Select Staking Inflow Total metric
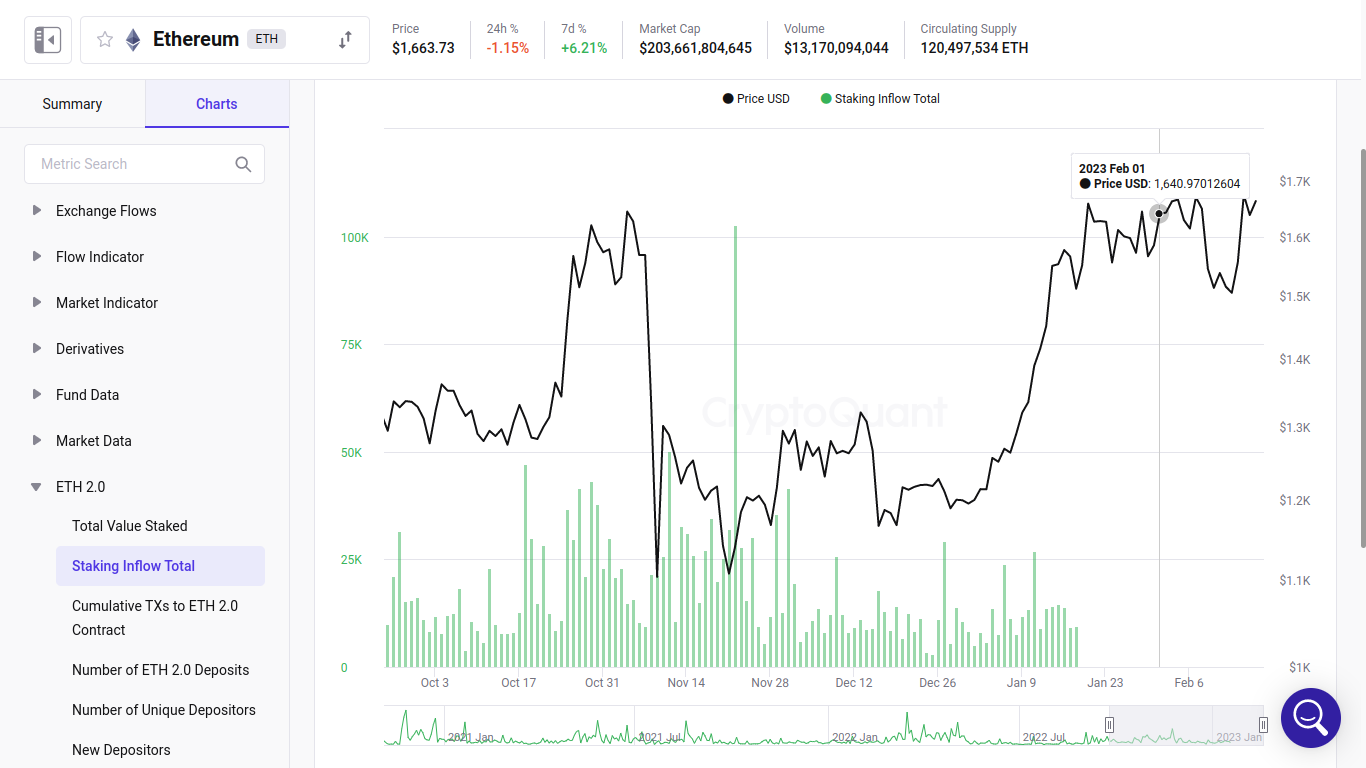The image size is (1366, 768). click(160, 566)
